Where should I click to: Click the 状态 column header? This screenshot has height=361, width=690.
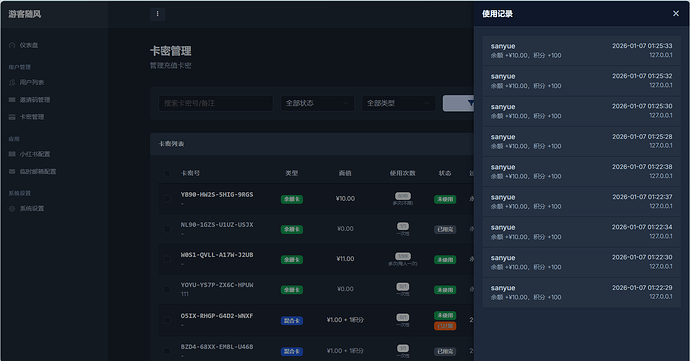coord(445,173)
